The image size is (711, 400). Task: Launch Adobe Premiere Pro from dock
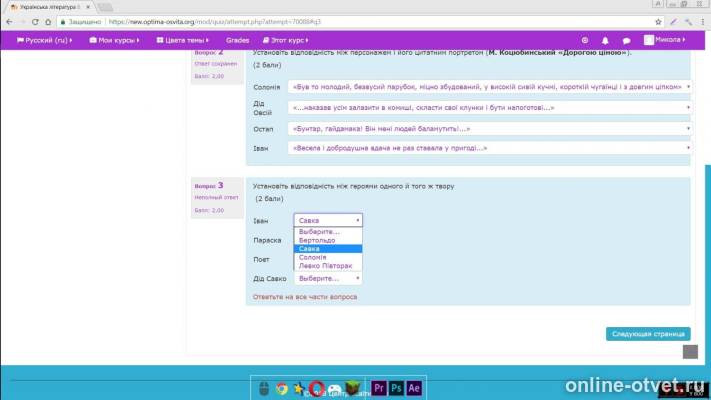coord(379,388)
